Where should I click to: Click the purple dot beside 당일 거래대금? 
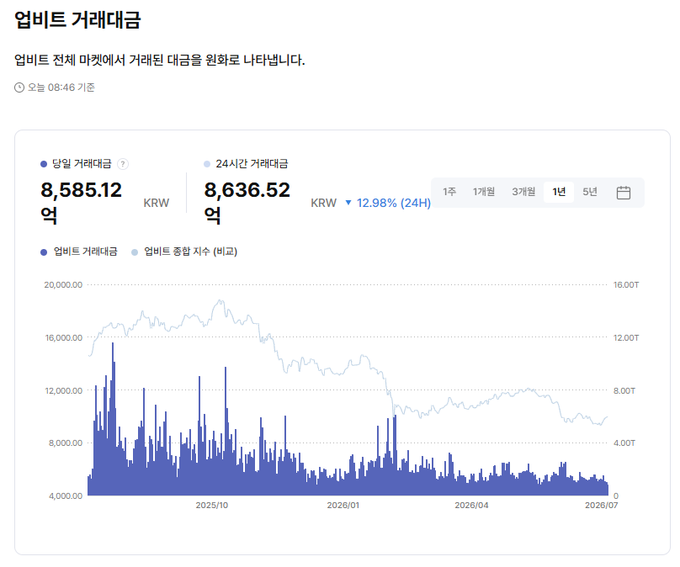click(x=43, y=164)
